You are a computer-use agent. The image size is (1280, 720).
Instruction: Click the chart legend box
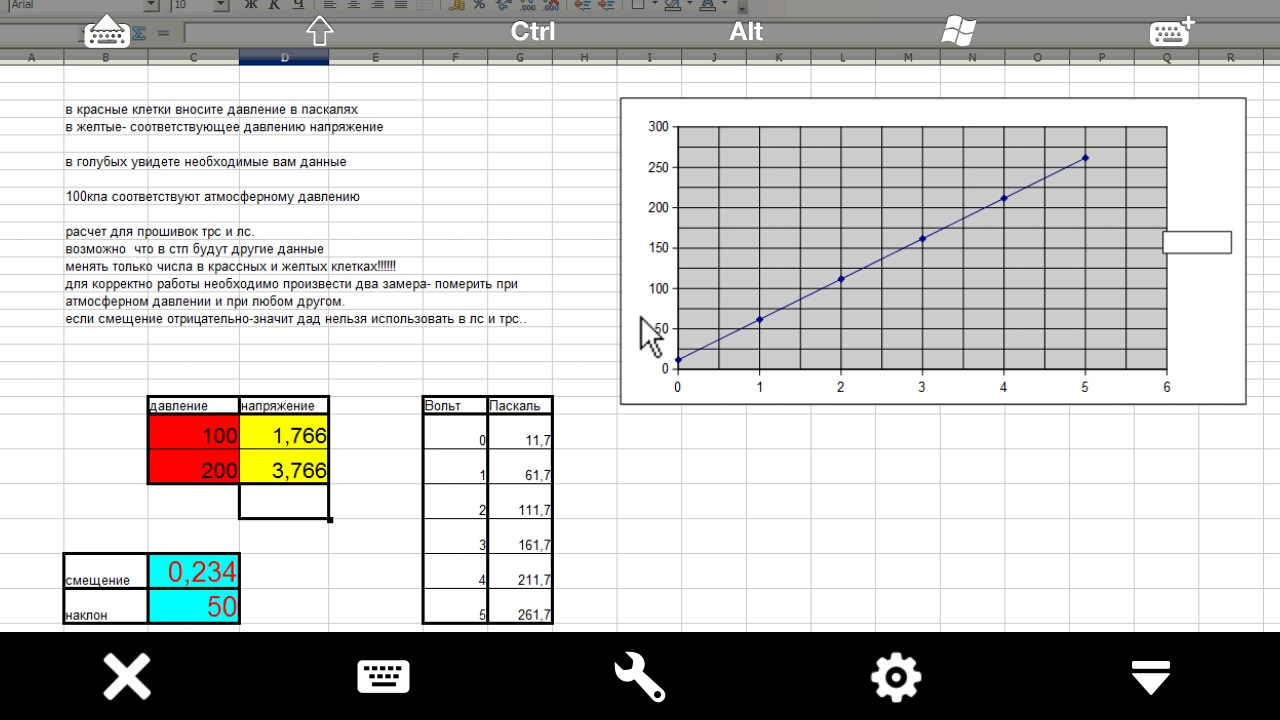[1197, 242]
